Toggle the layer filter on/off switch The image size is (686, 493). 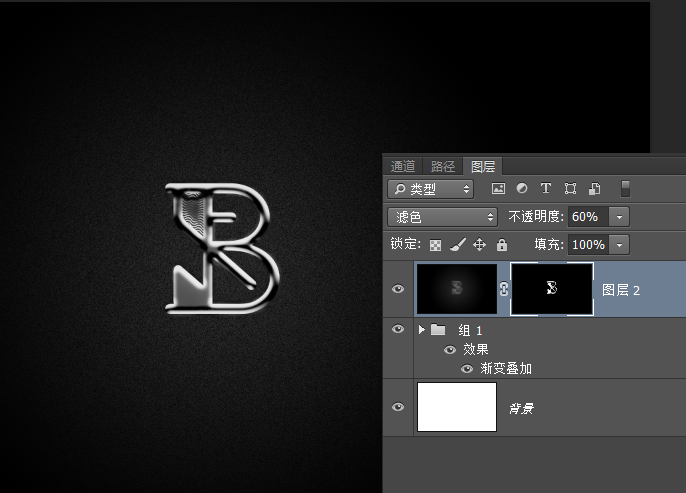tap(626, 188)
